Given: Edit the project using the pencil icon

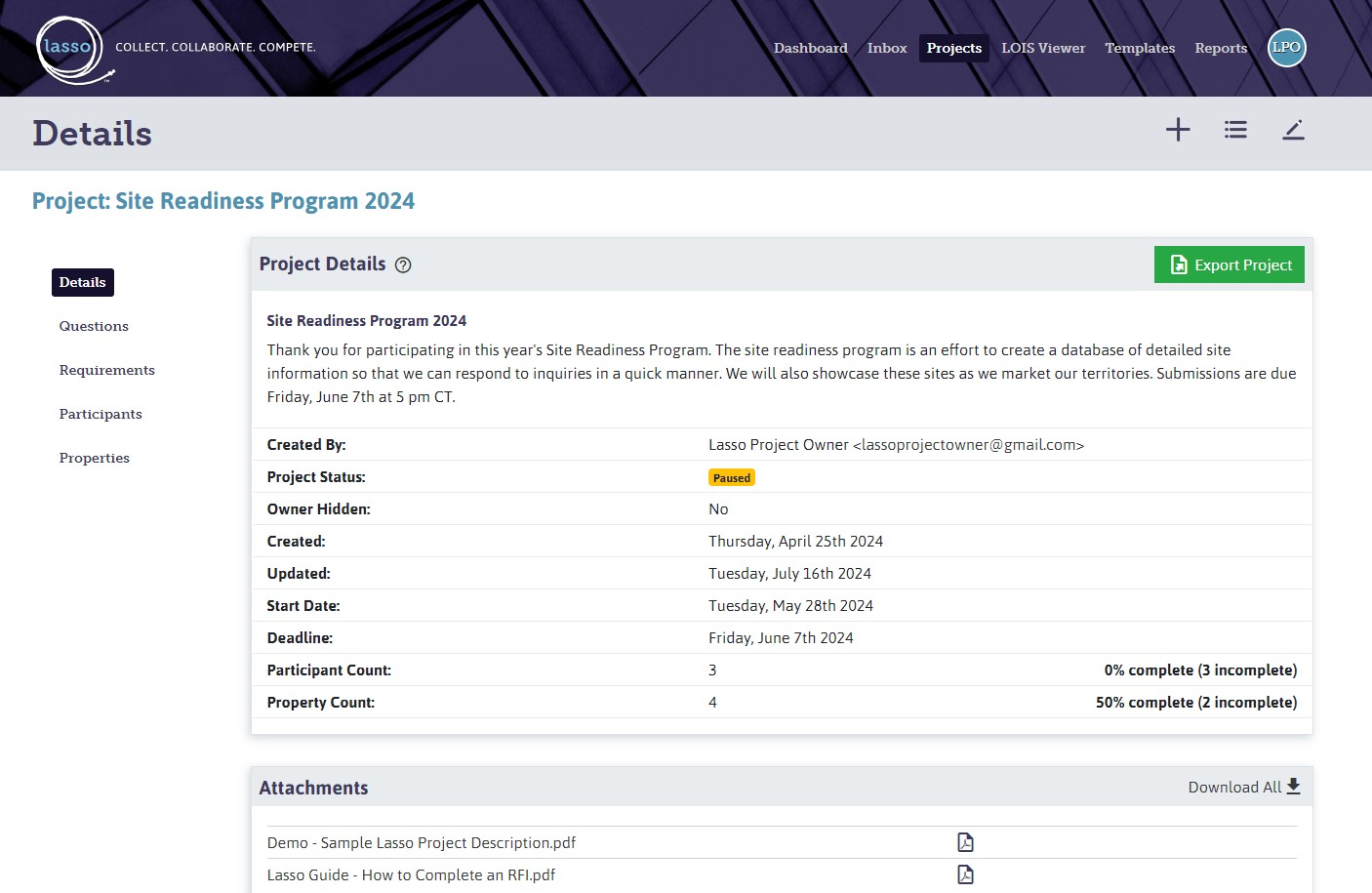Looking at the screenshot, I should point(1294,129).
